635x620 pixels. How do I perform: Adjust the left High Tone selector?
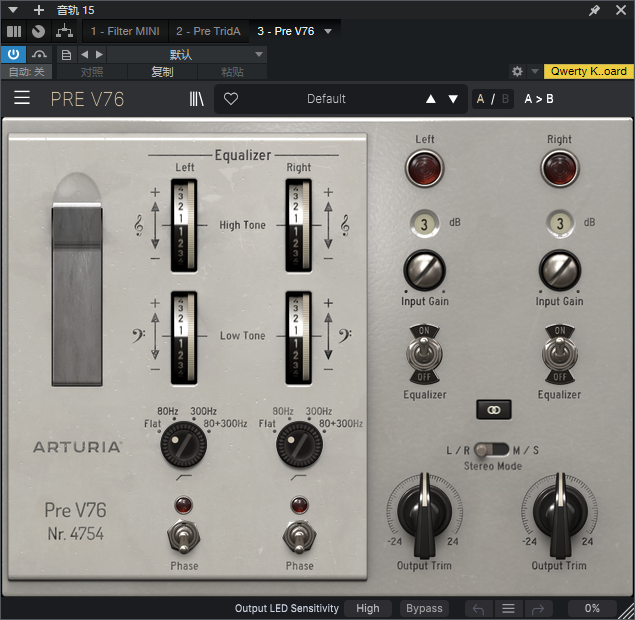pyautogui.click(x=184, y=225)
